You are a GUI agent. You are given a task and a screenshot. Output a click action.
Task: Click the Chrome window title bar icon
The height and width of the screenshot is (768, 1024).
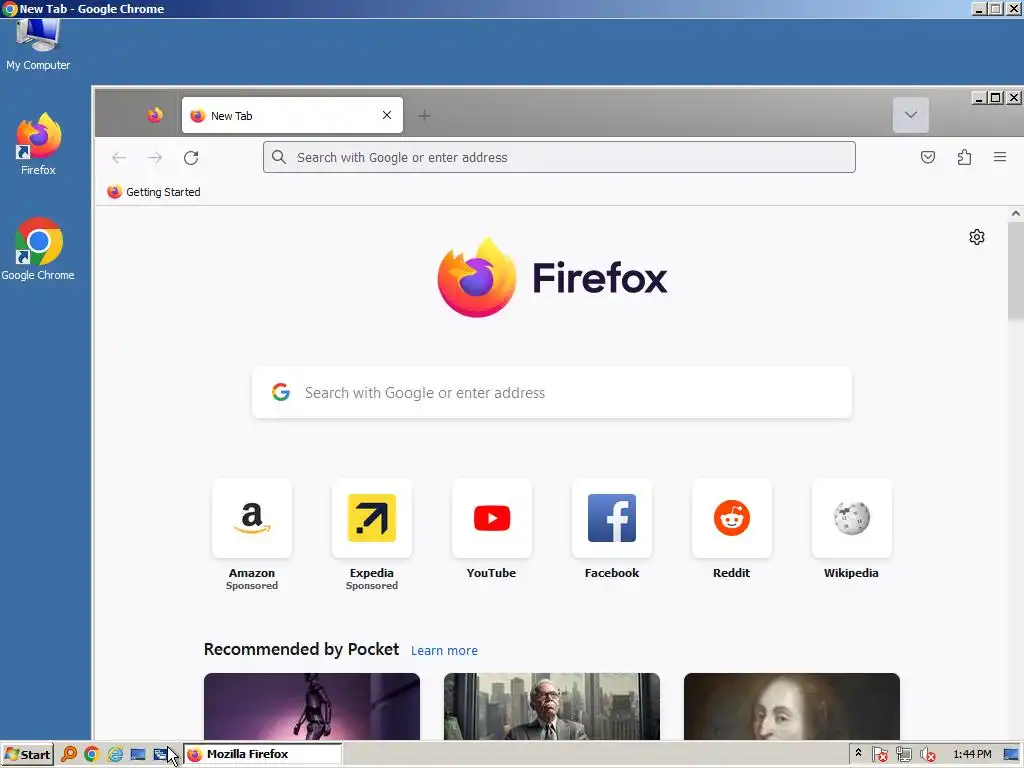pos(9,9)
